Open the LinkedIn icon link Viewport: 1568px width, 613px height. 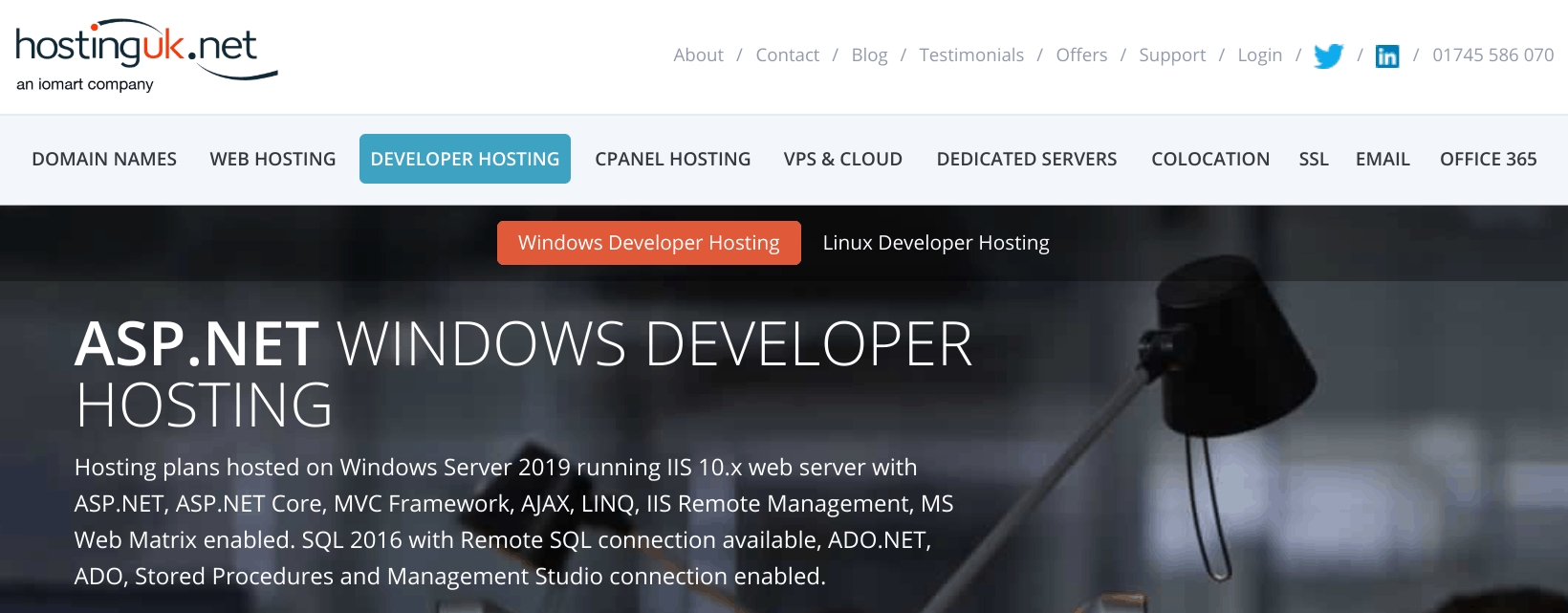tap(1387, 56)
